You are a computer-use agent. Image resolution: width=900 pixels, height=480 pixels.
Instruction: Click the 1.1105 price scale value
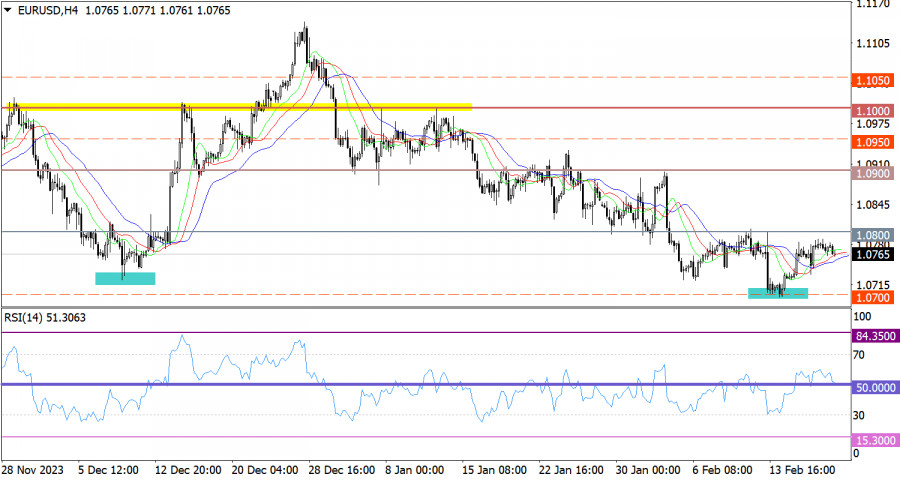(x=873, y=44)
